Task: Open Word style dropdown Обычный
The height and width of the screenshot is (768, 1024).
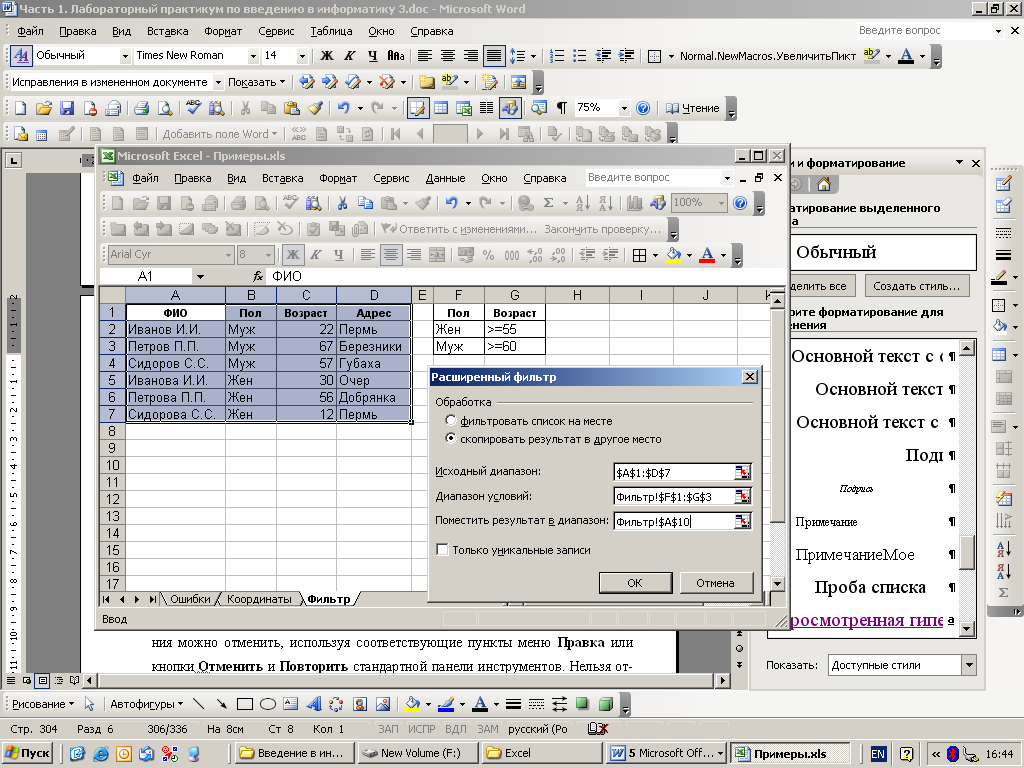Action: [125, 56]
